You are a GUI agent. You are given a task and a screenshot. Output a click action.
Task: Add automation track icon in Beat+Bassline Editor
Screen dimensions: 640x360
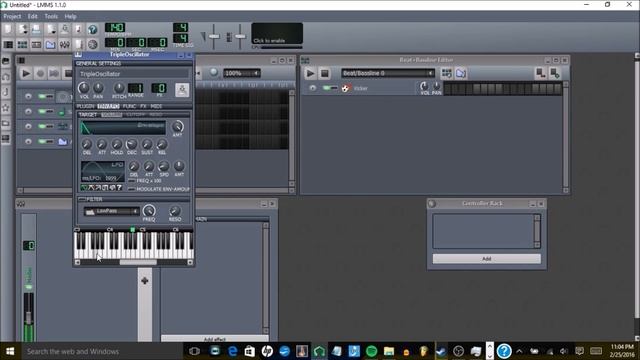click(x=461, y=73)
